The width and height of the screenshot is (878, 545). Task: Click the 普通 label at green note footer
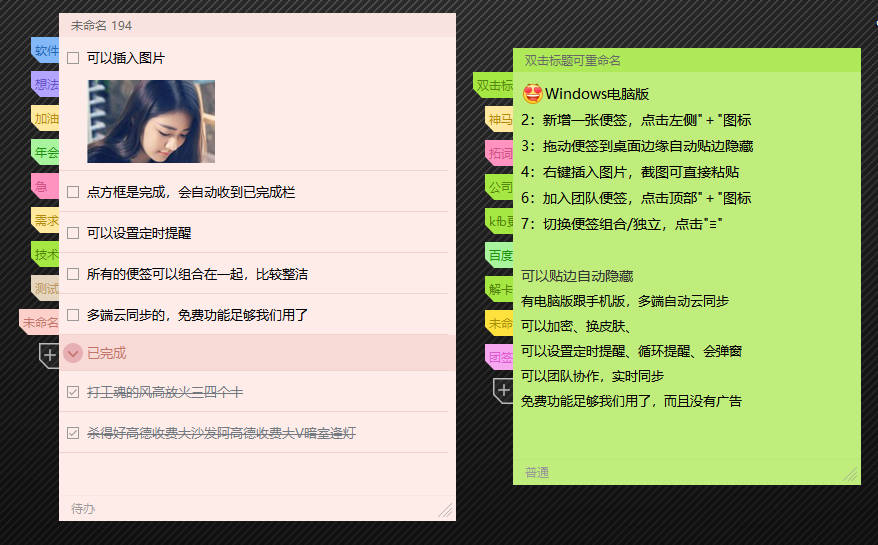[x=536, y=473]
